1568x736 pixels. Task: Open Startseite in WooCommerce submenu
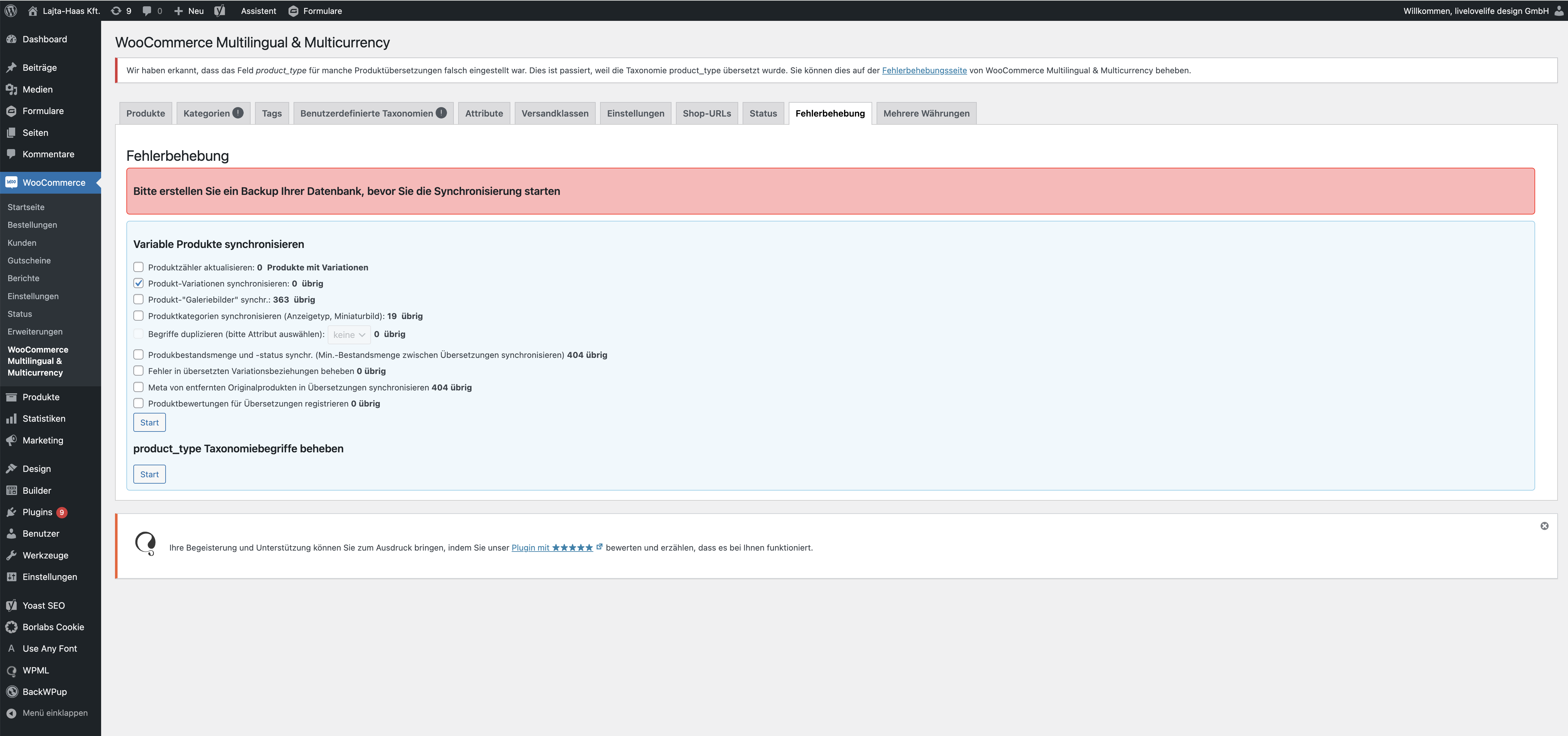pyautogui.click(x=26, y=208)
